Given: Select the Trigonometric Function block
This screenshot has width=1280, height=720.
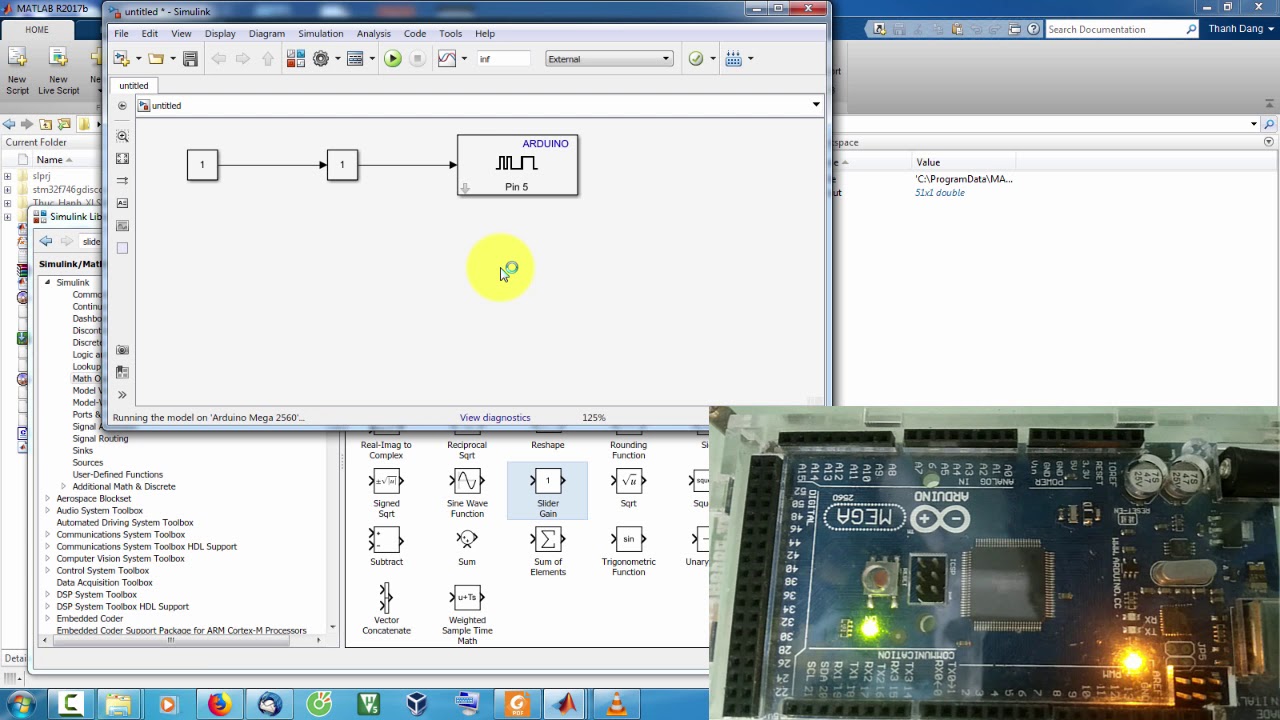Looking at the screenshot, I should click(x=629, y=551).
